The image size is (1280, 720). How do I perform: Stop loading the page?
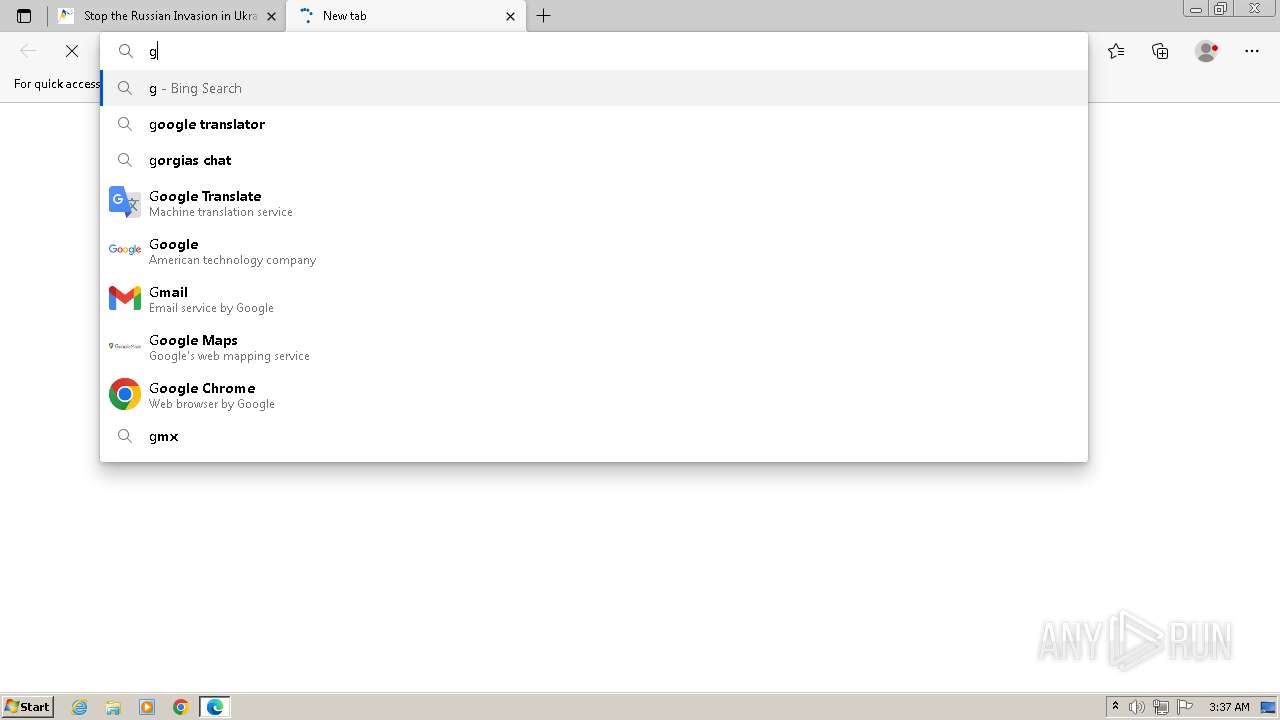tap(72, 51)
